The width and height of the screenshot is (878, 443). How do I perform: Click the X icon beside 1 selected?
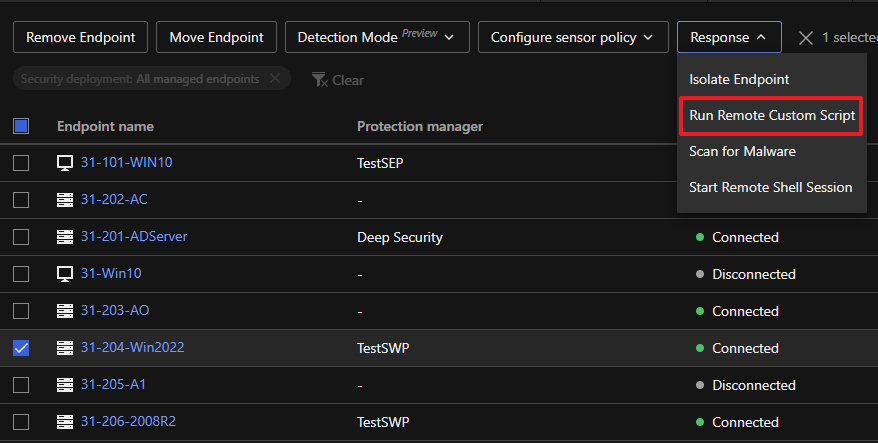point(806,38)
